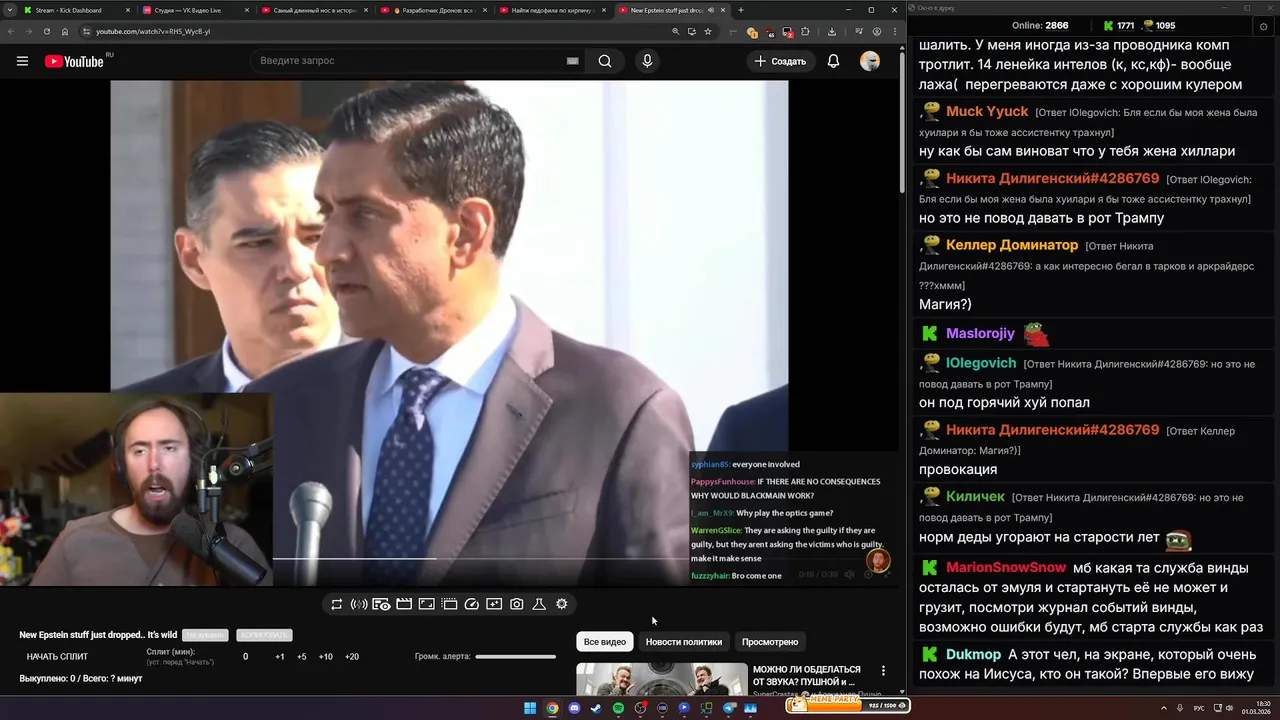This screenshot has height=720, width=1280.
Task: Click the КОПИРОВАТЬ button near video title
Action: tap(264, 635)
